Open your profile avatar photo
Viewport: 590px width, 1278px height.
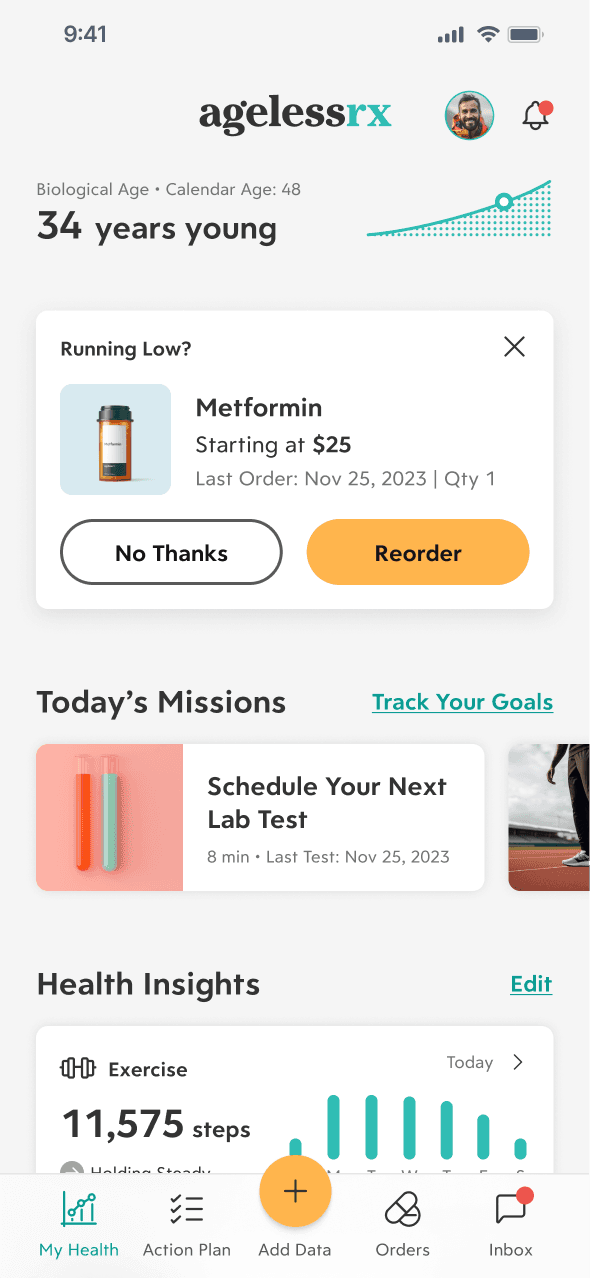(468, 115)
